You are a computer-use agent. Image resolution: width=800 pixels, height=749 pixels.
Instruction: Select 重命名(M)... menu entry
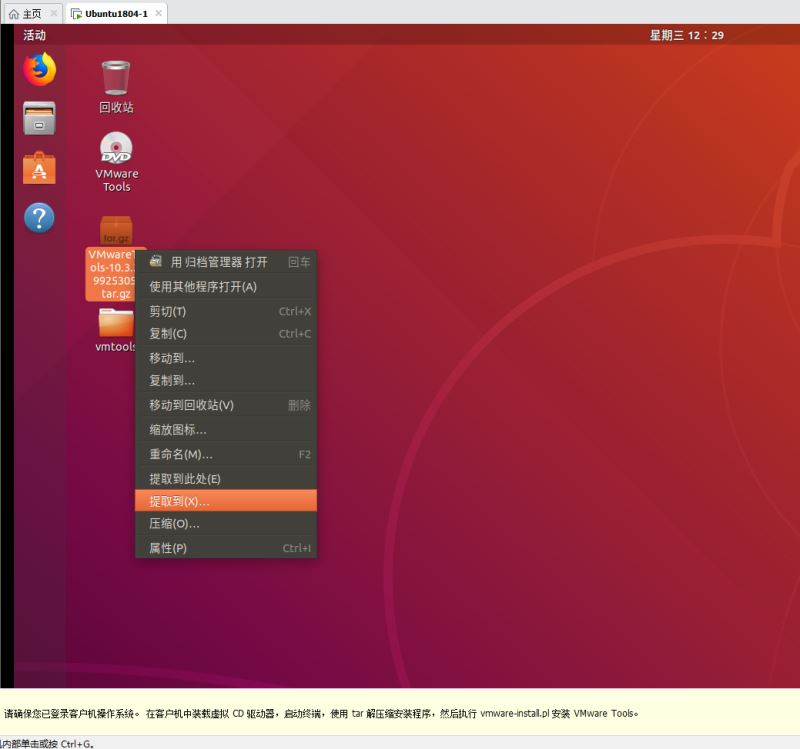226,454
